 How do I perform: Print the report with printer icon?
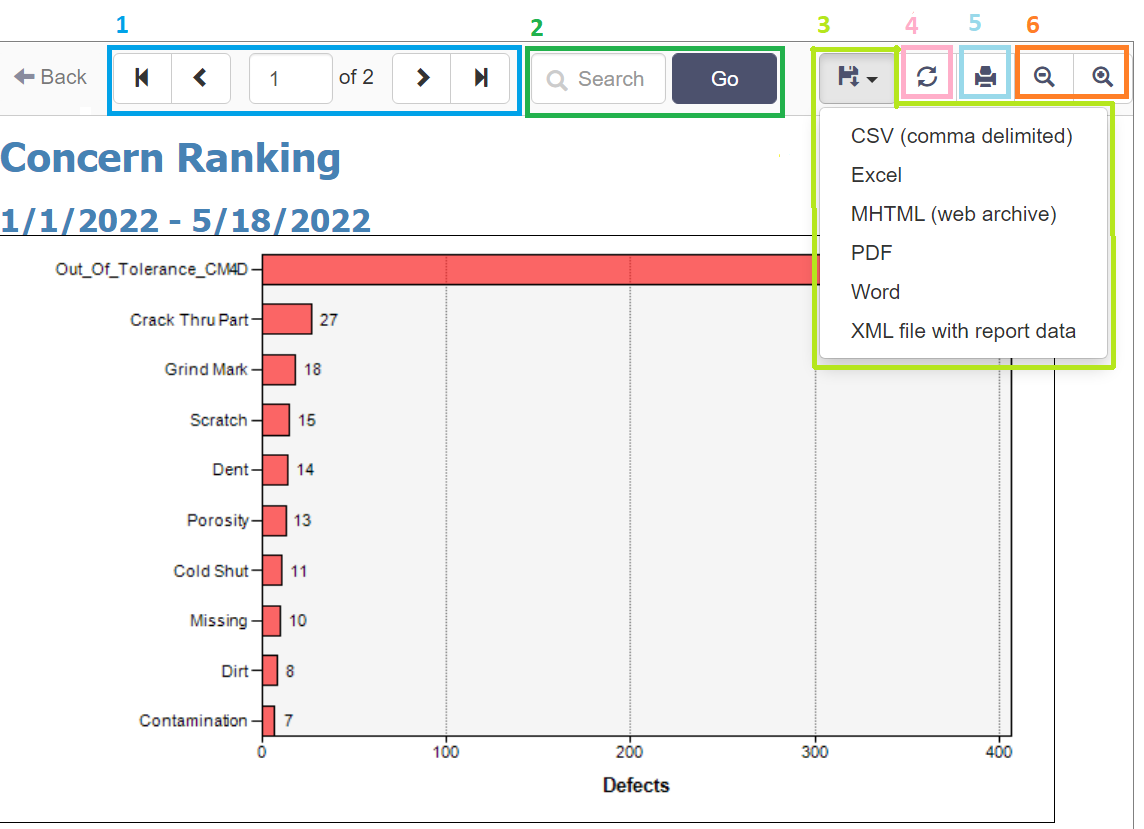point(985,78)
